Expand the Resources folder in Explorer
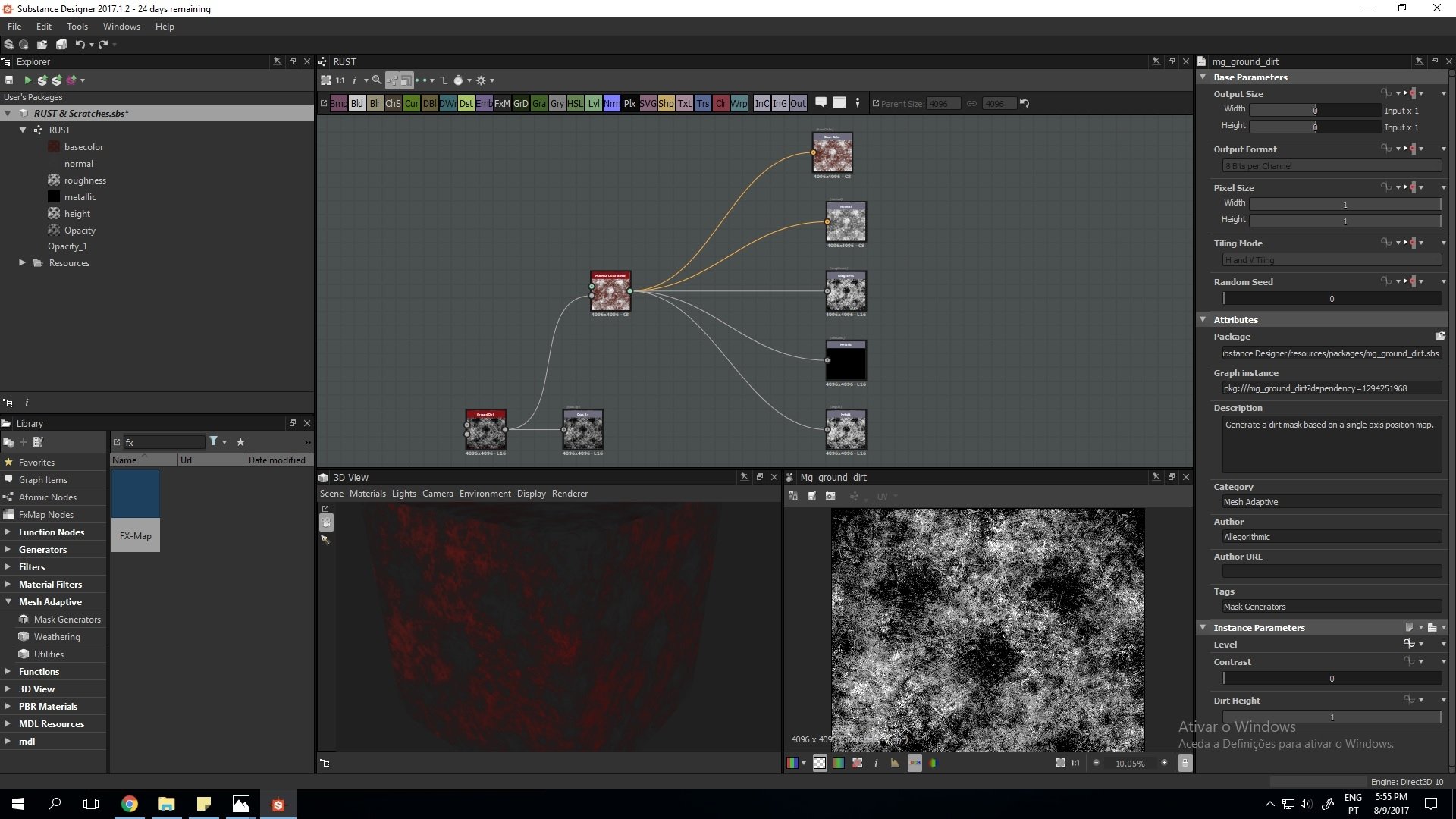1456x819 pixels. [22, 263]
